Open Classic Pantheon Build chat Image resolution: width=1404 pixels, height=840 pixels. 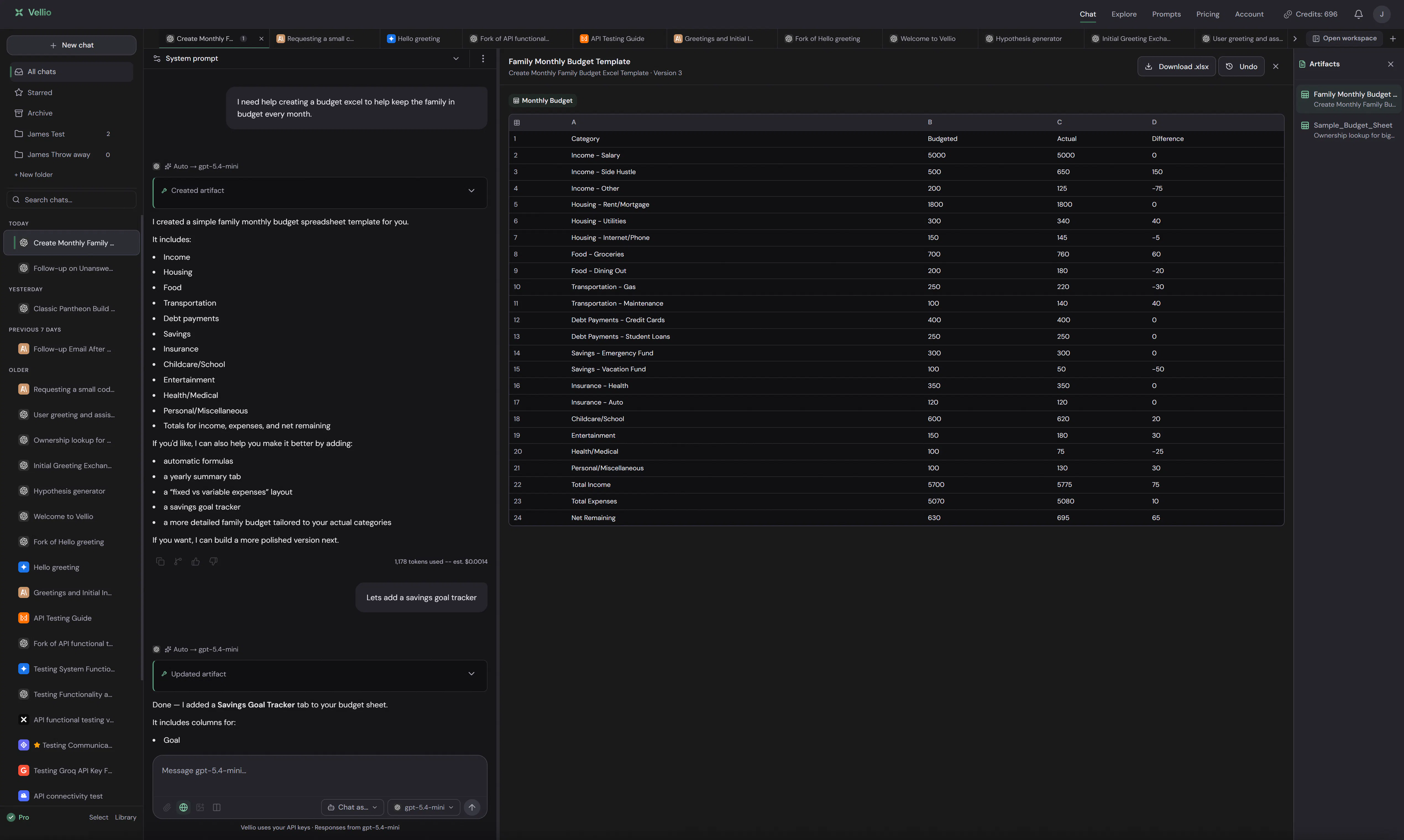pyautogui.click(x=71, y=308)
